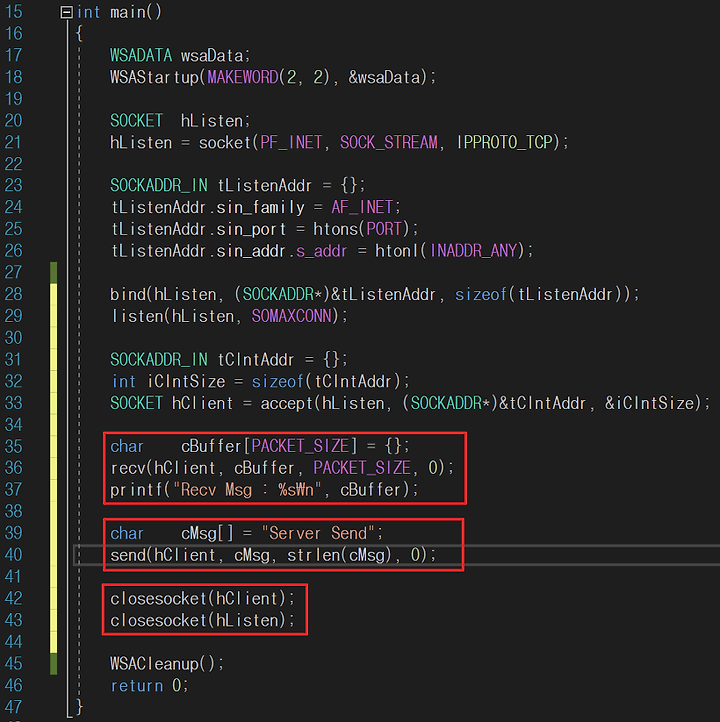720x722 pixels.
Task: Click the strlen function call
Action: (313, 555)
